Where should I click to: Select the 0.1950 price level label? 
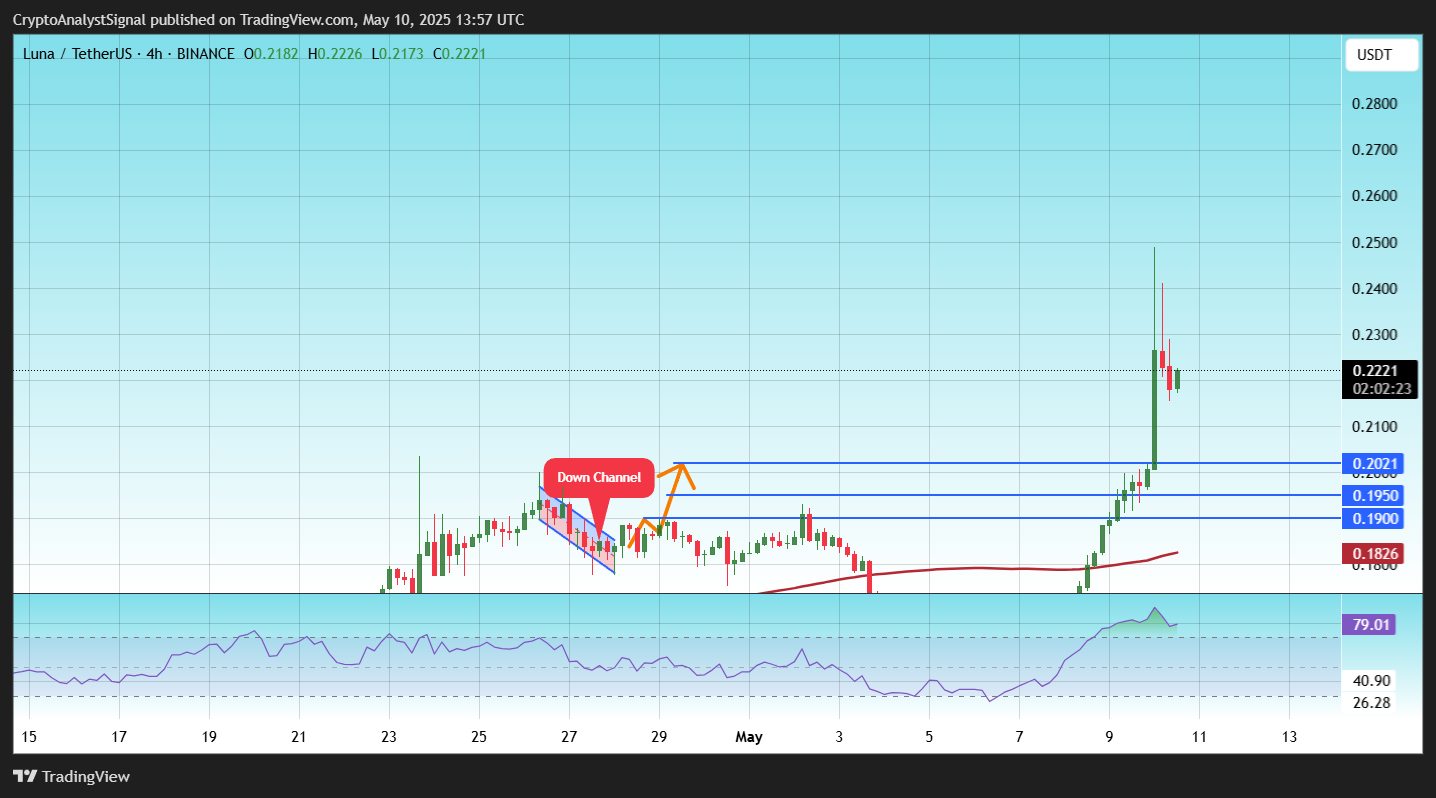pyautogui.click(x=1377, y=496)
